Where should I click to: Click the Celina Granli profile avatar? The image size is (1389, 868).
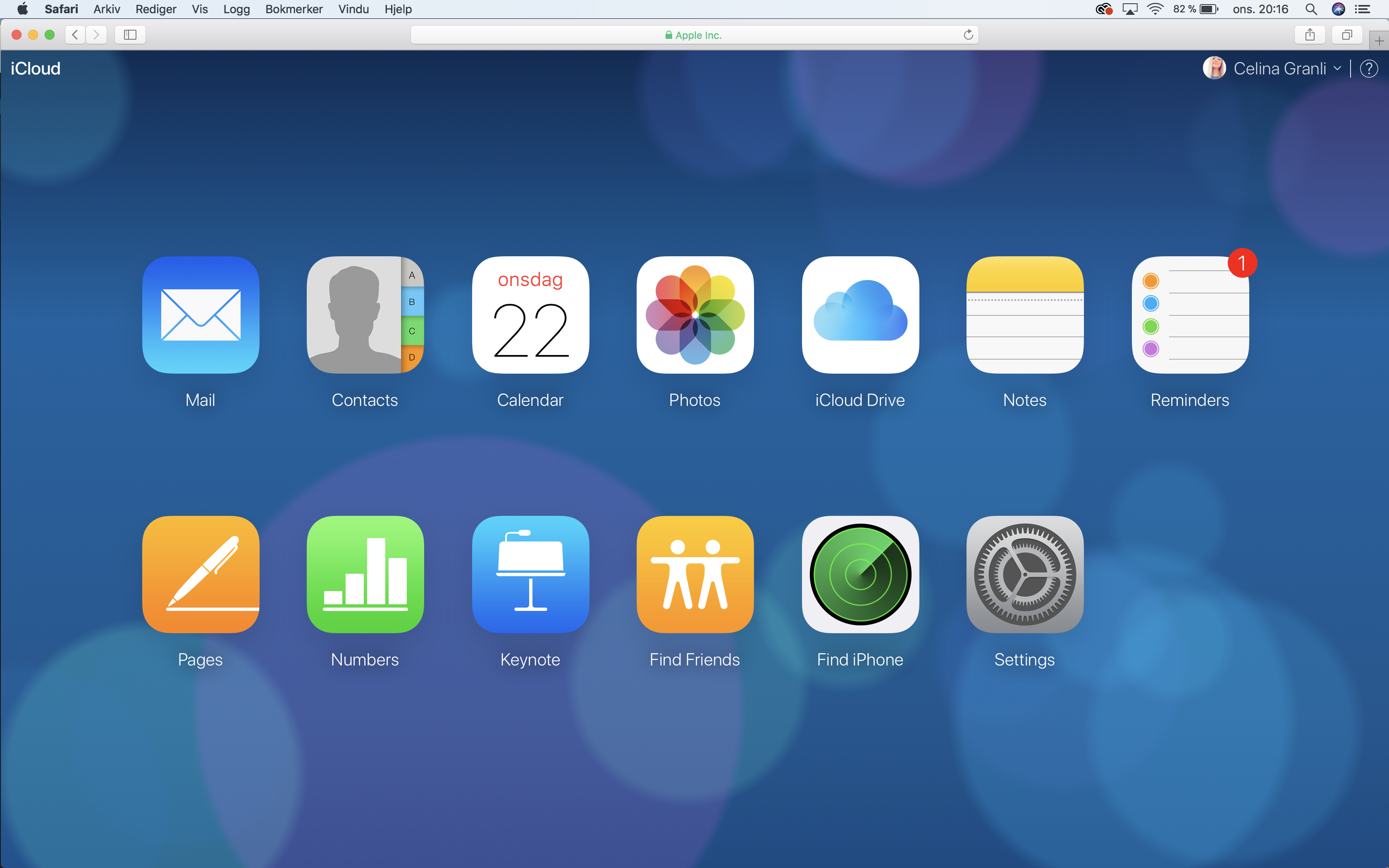pos(1214,68)
